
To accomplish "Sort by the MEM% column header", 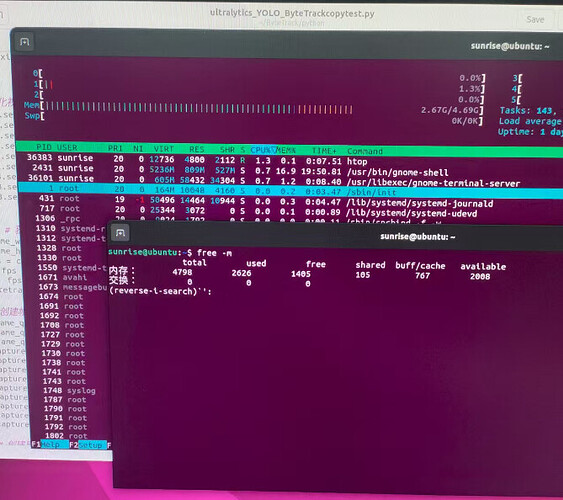I will pos(286,150).
